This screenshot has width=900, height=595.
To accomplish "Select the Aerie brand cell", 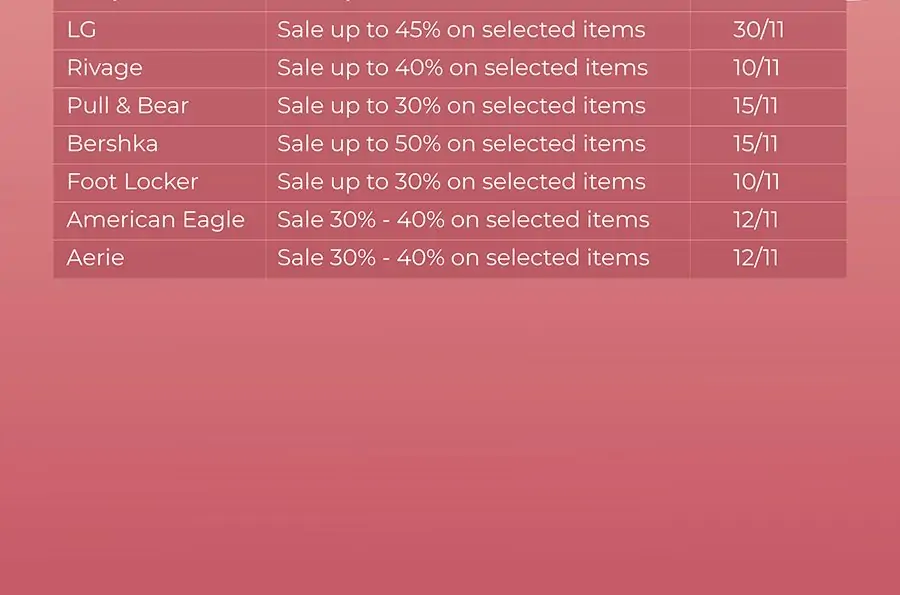I will (x=160, y=259).
